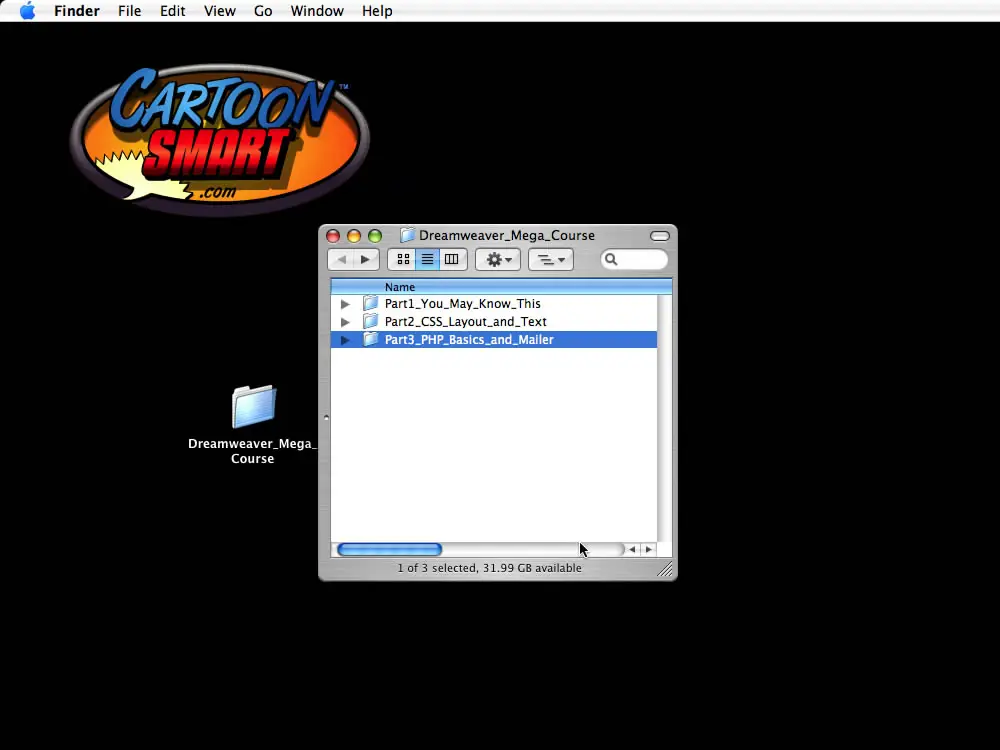Open the Action gear menu
This screenshot has width=1000, height=750.
point(498,260)
